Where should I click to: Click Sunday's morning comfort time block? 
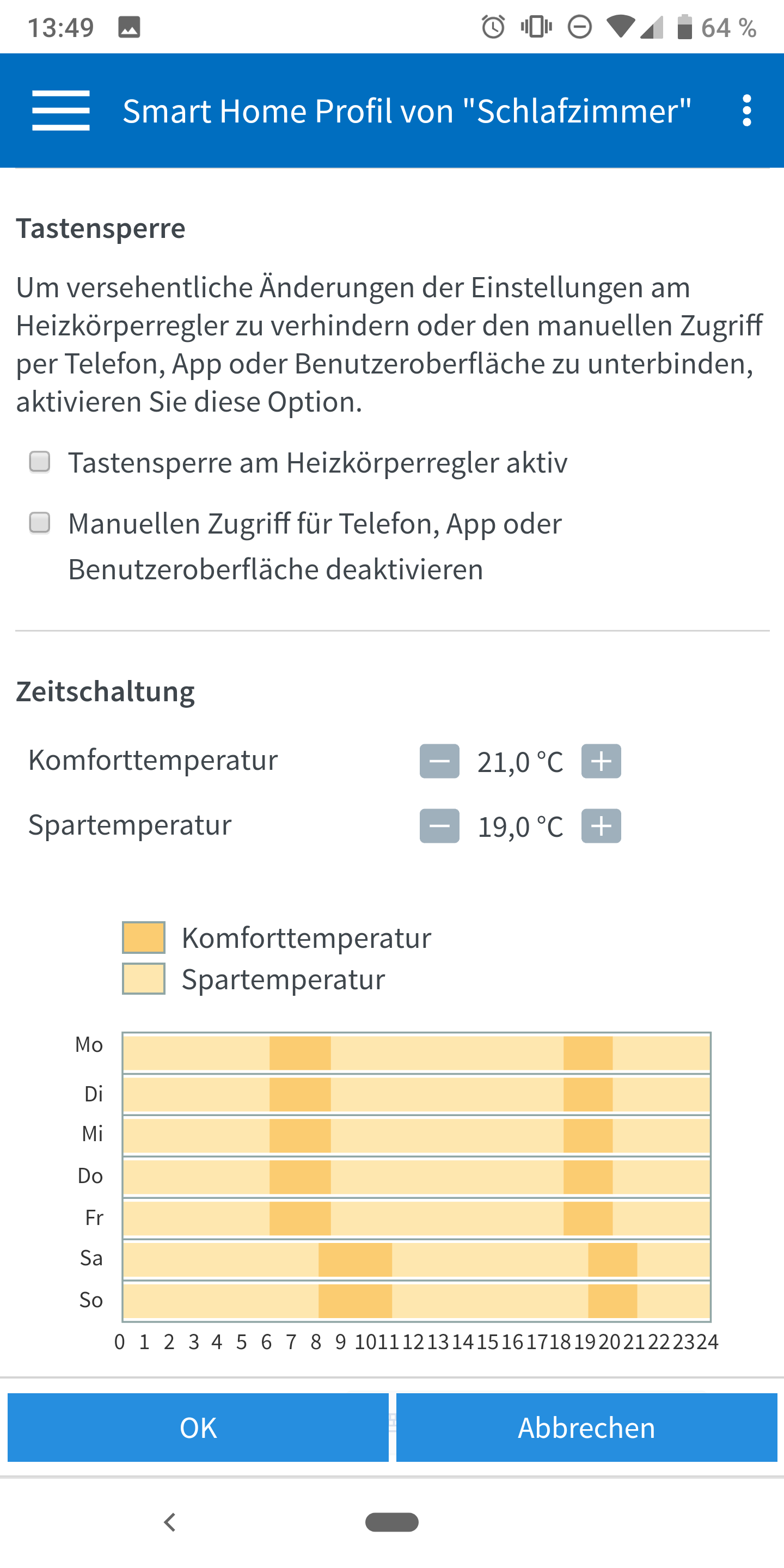point(355,1301)
